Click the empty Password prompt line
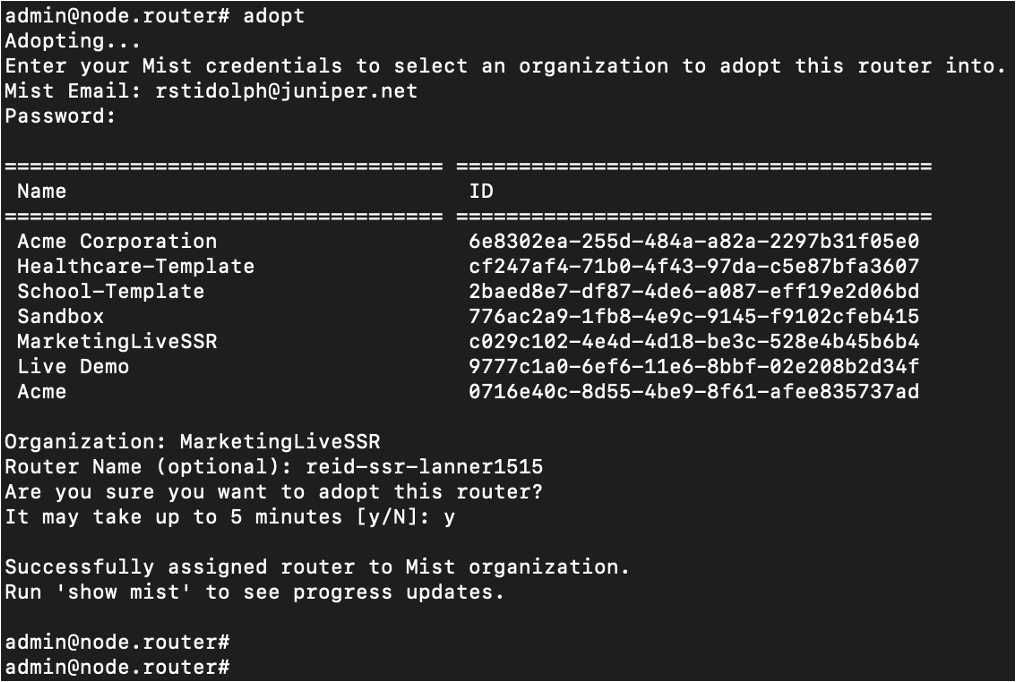This screenshot has height=682, width=1016. click(61, 116)
